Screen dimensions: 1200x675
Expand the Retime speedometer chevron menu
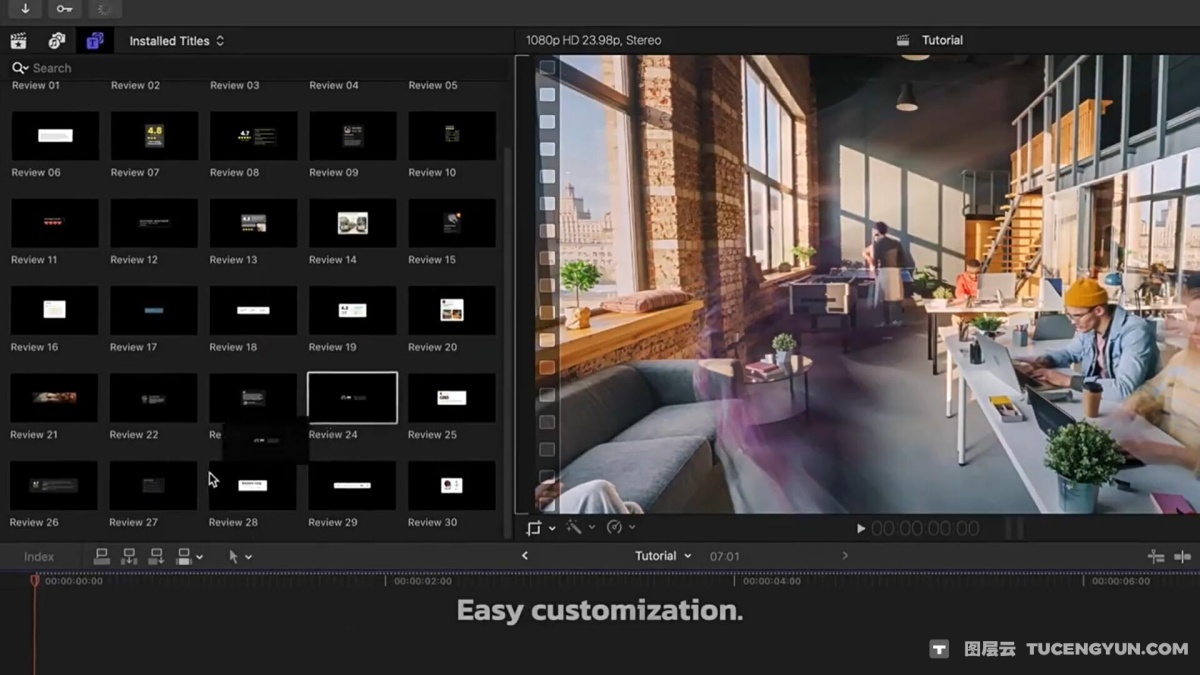(632, 528)
